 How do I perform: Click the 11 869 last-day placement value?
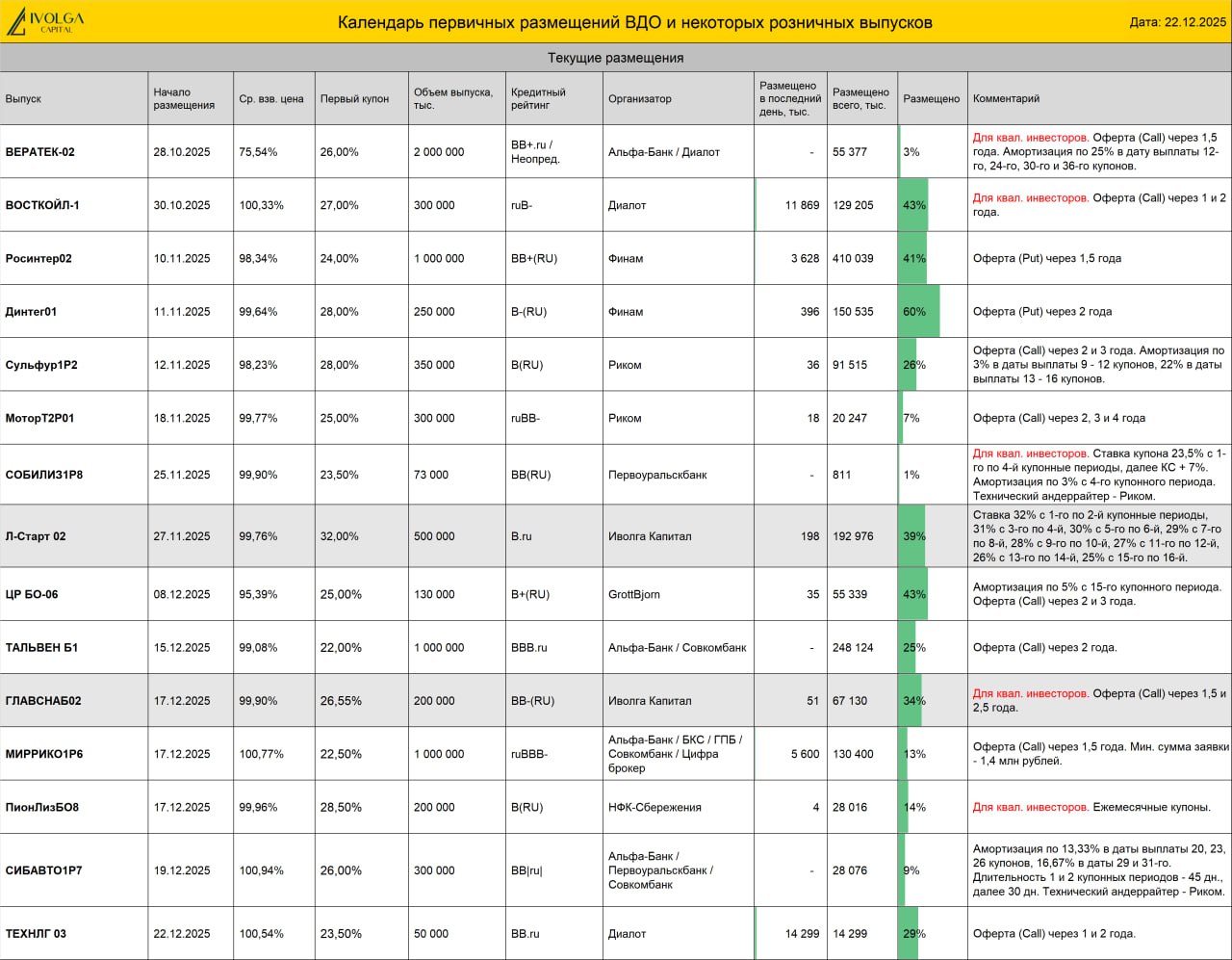tap(803, 205)
